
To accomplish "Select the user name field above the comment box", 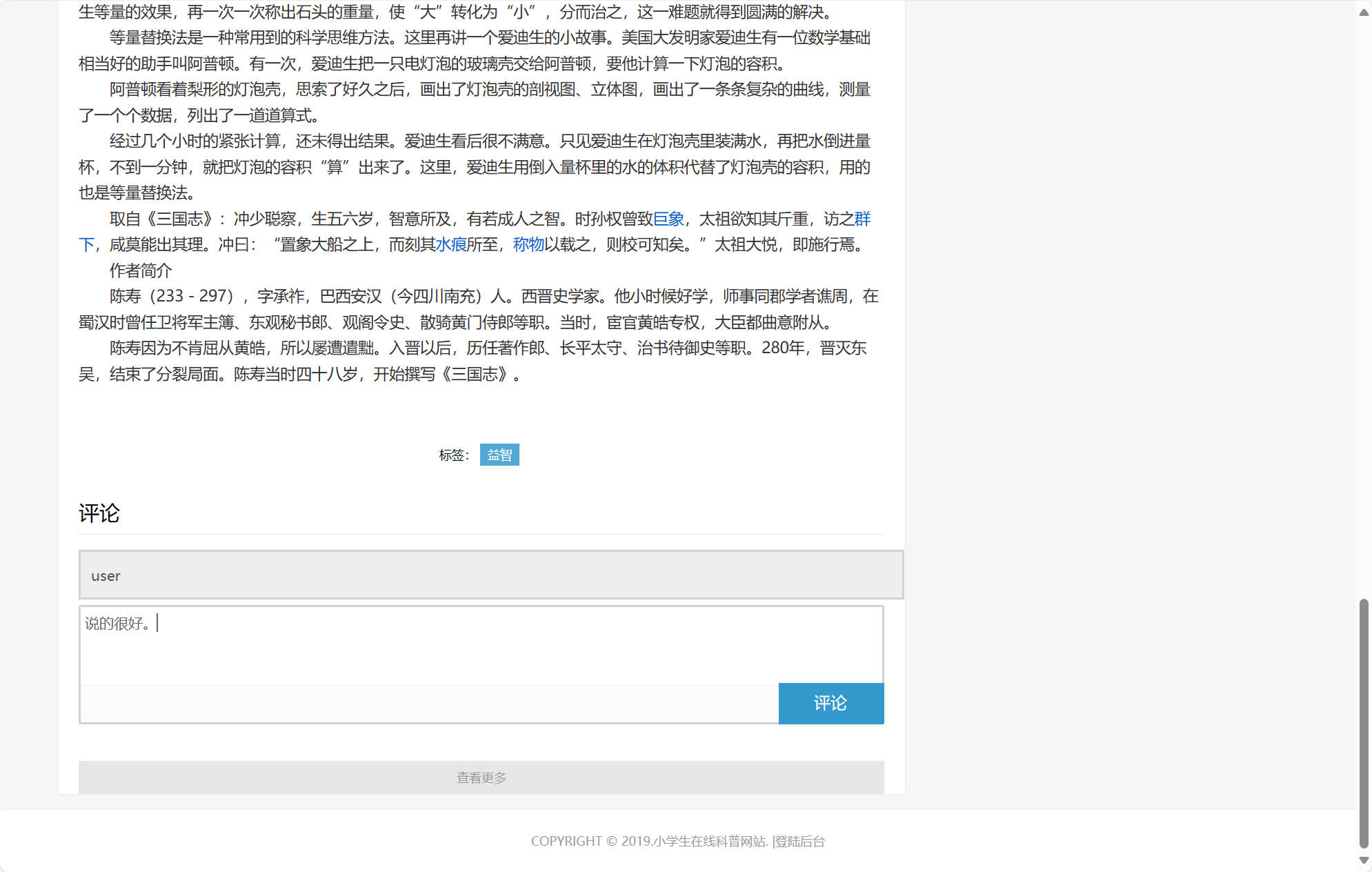I will [483, 575].
